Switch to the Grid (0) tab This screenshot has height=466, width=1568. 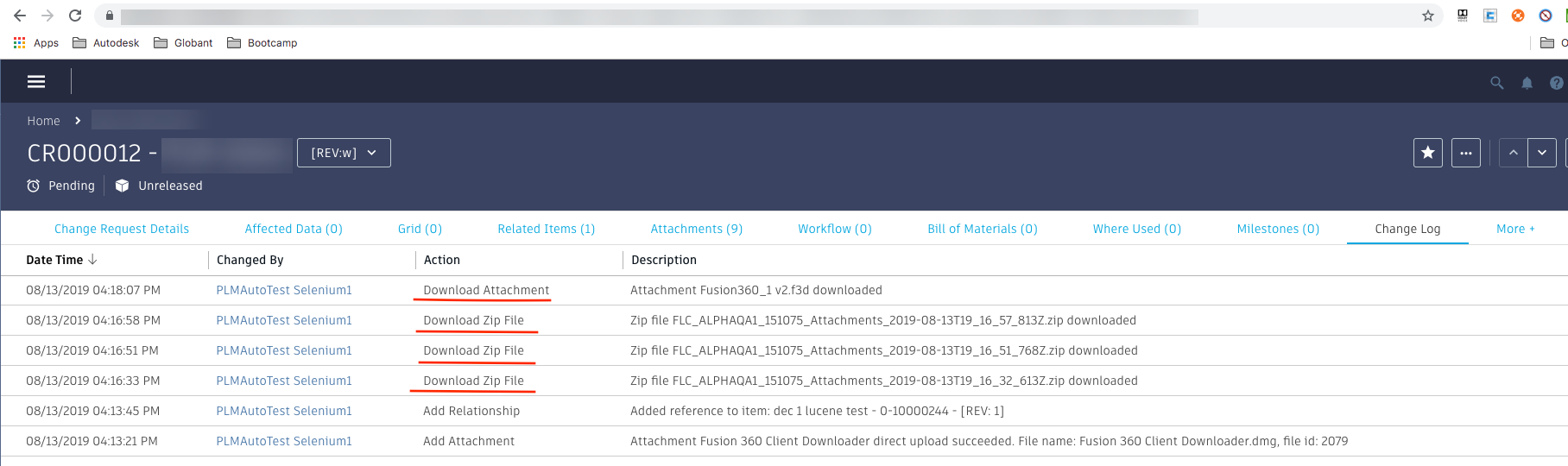(x=420, y=229)
